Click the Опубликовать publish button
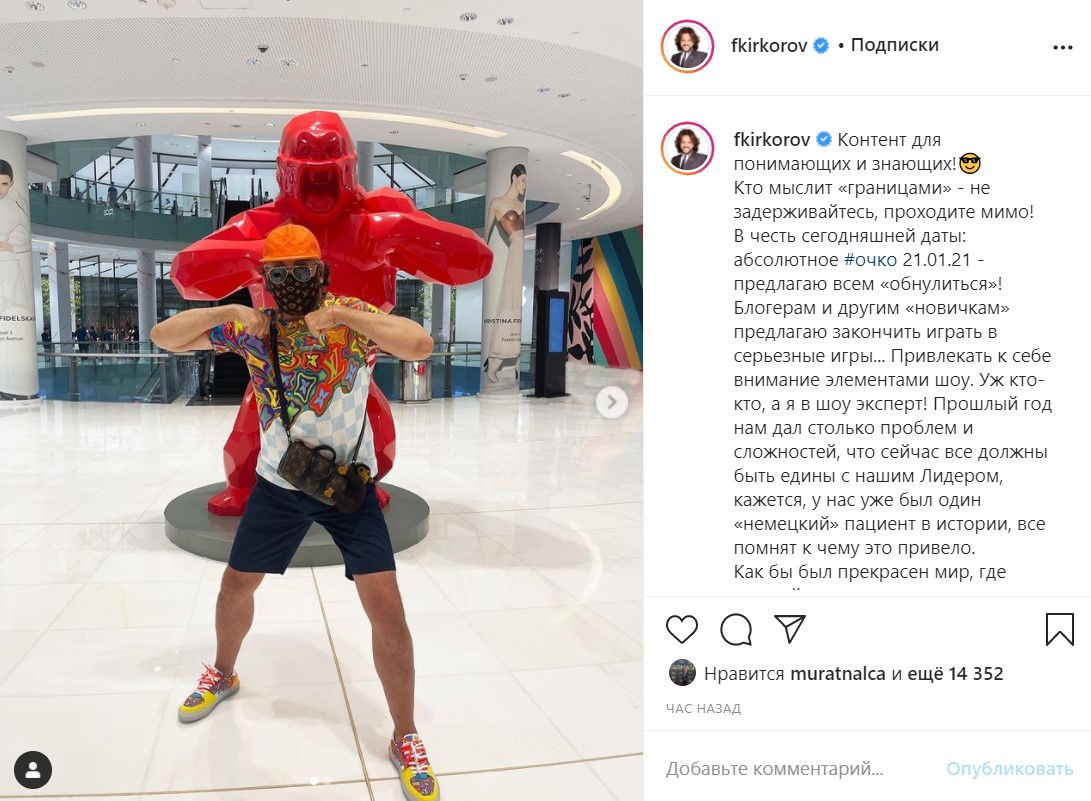The width and height of the screenshot is (1091, 801). click(1010, 768)
